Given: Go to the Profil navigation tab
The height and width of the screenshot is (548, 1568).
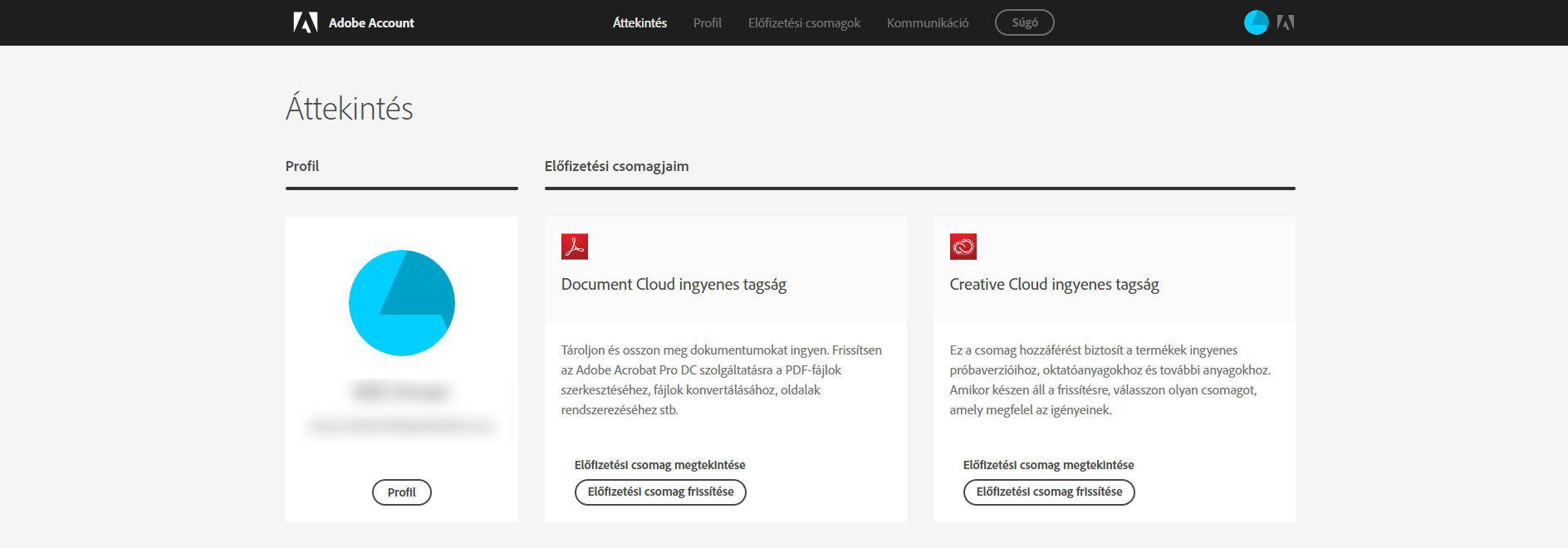Looking at the screenshot, I should point(708,23).
